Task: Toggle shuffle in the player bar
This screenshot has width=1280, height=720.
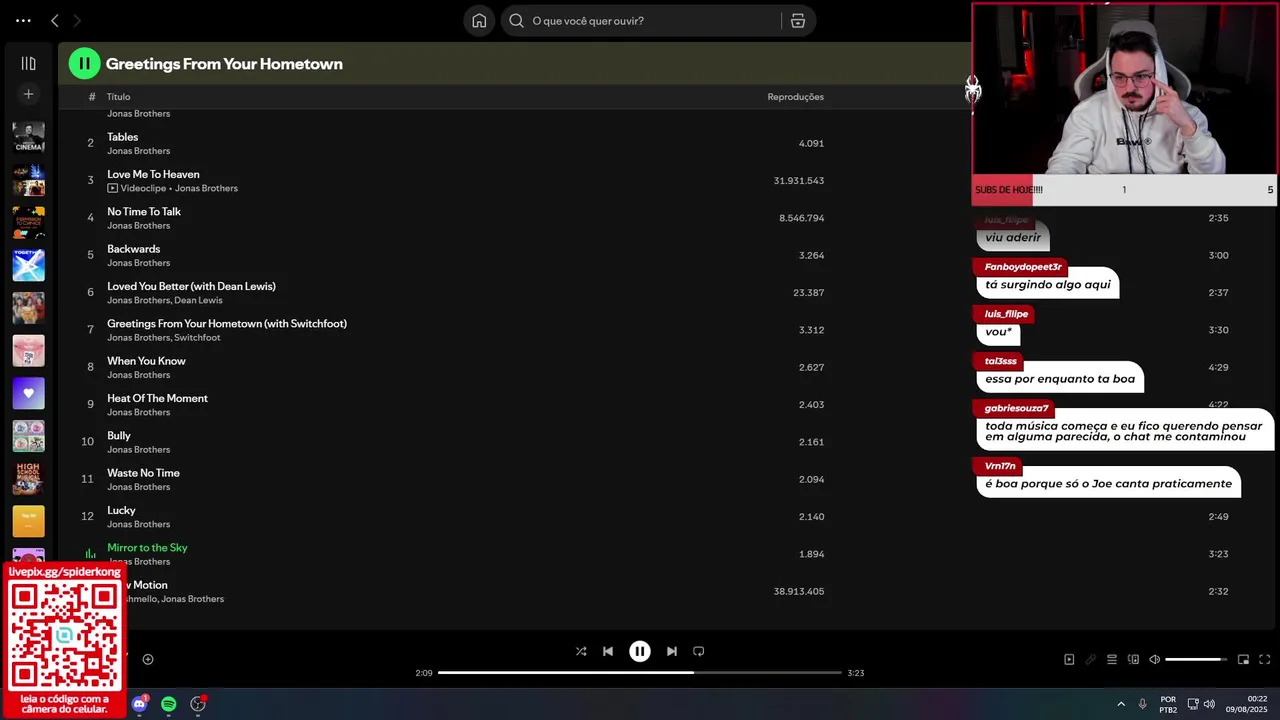Action: click(x=581, y=651)
